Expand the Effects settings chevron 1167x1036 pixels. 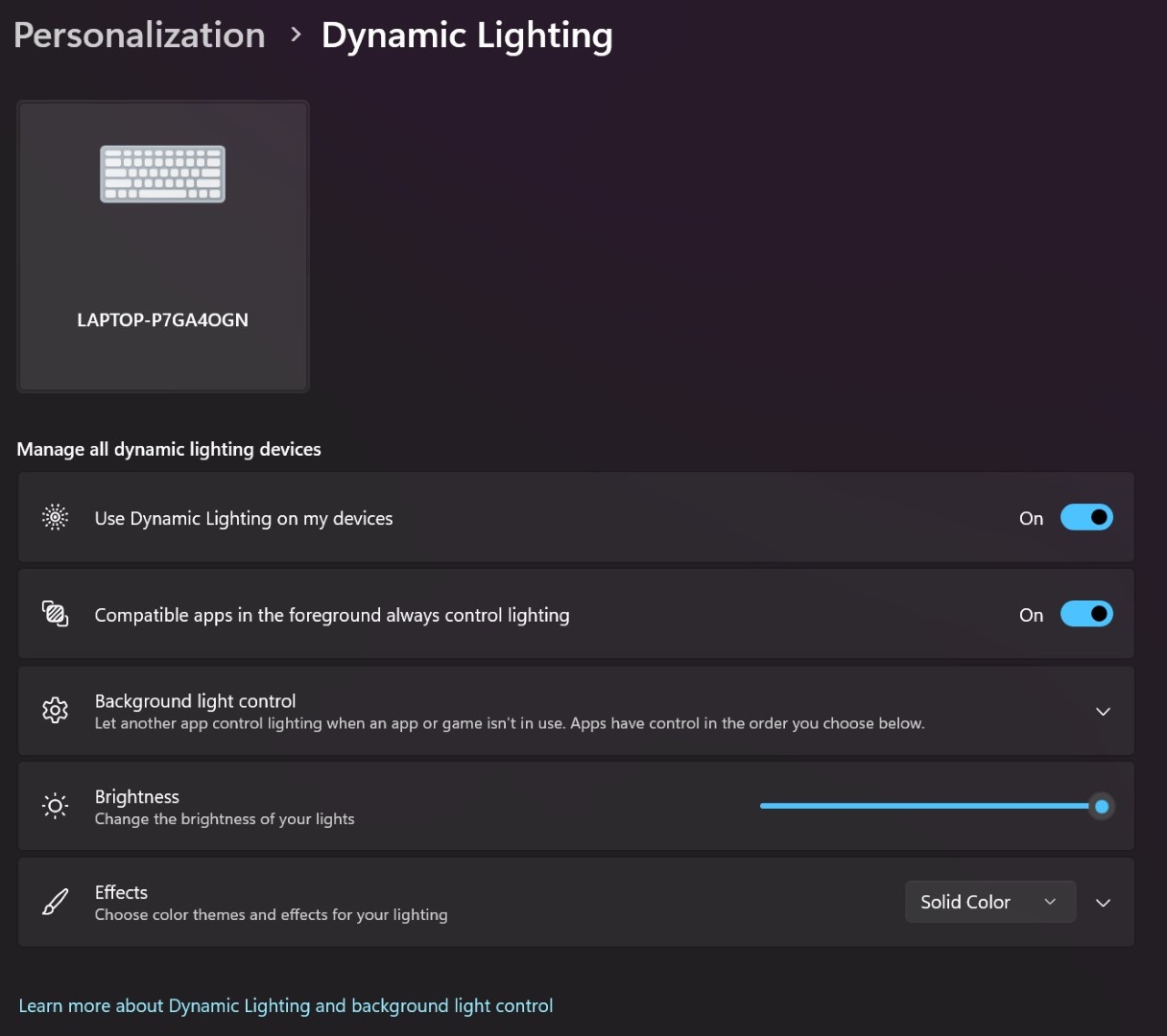[1103, 903]
